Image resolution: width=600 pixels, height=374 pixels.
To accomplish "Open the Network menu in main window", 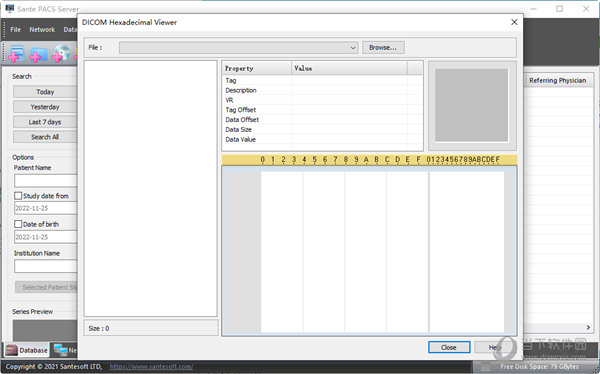I will 42,29.
